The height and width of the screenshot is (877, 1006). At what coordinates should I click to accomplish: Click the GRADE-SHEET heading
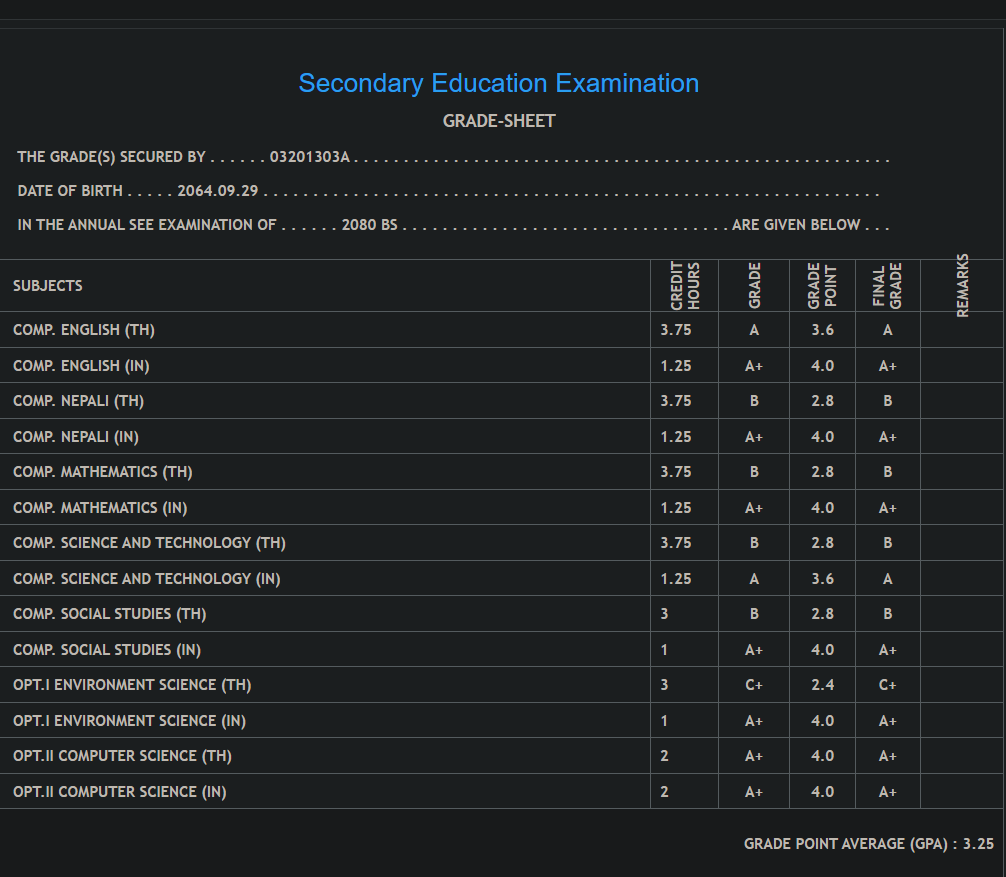coord(498,121)
